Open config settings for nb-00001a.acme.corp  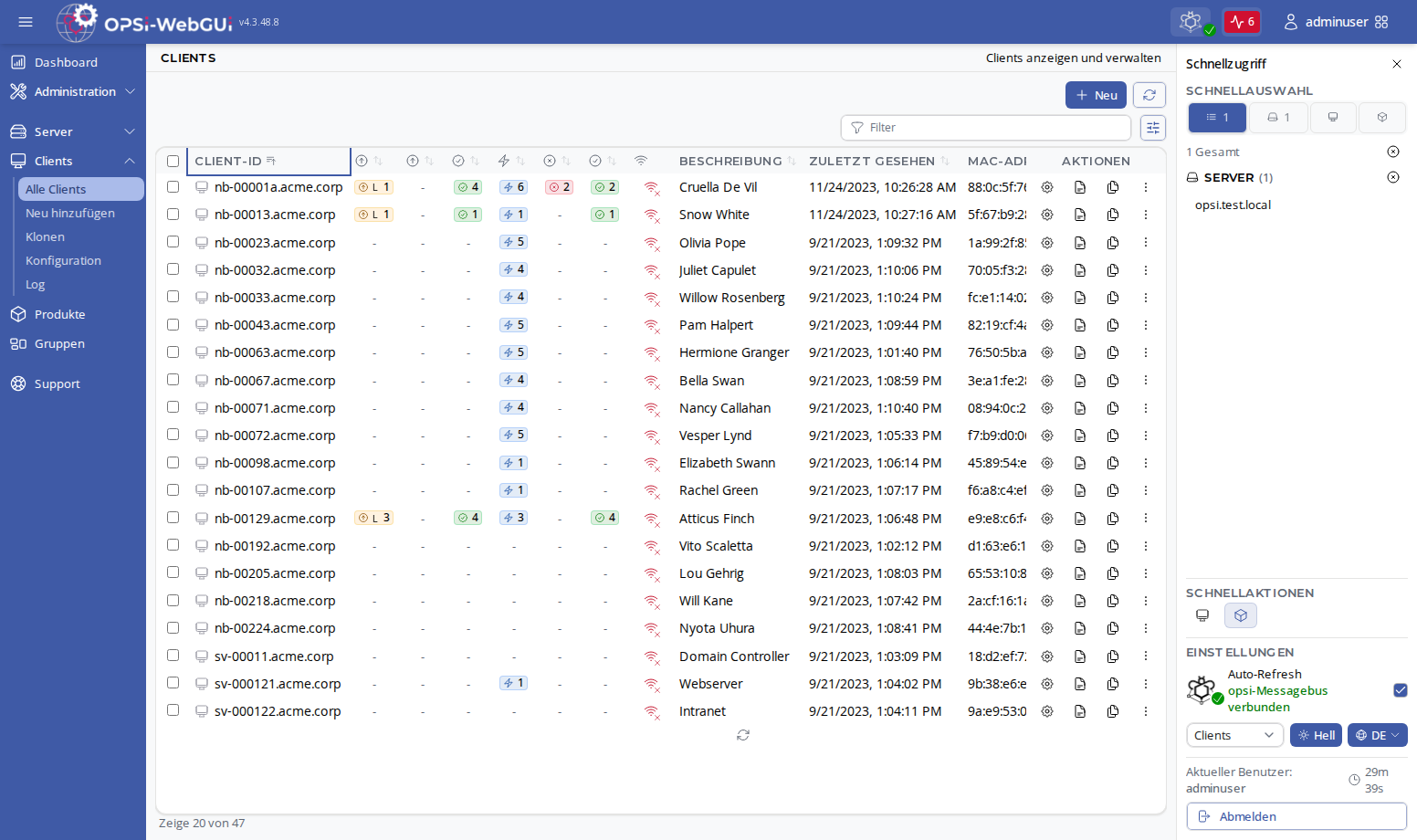(1047, 187)
